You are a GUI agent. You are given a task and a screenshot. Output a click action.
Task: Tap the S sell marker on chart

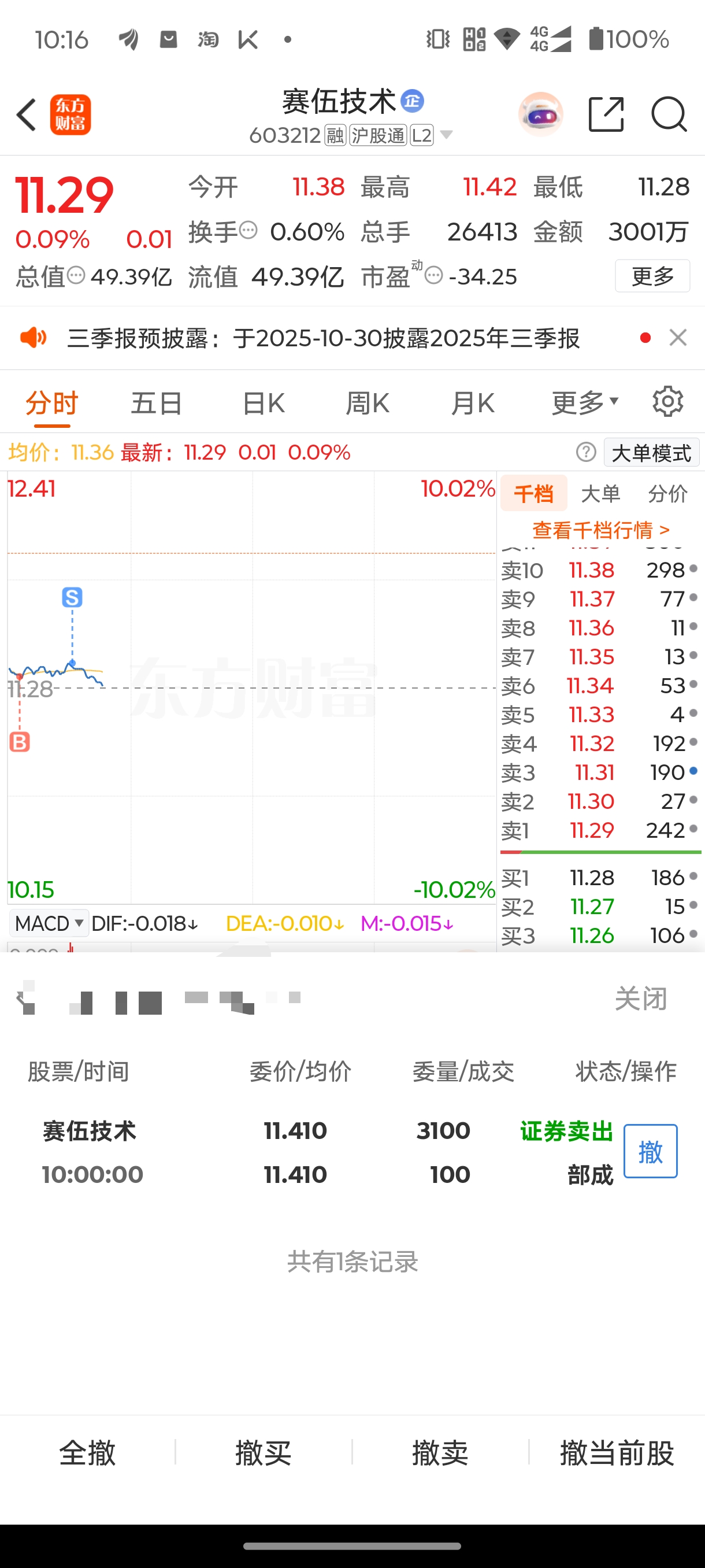pyautogui.click(x=72, y=598)
